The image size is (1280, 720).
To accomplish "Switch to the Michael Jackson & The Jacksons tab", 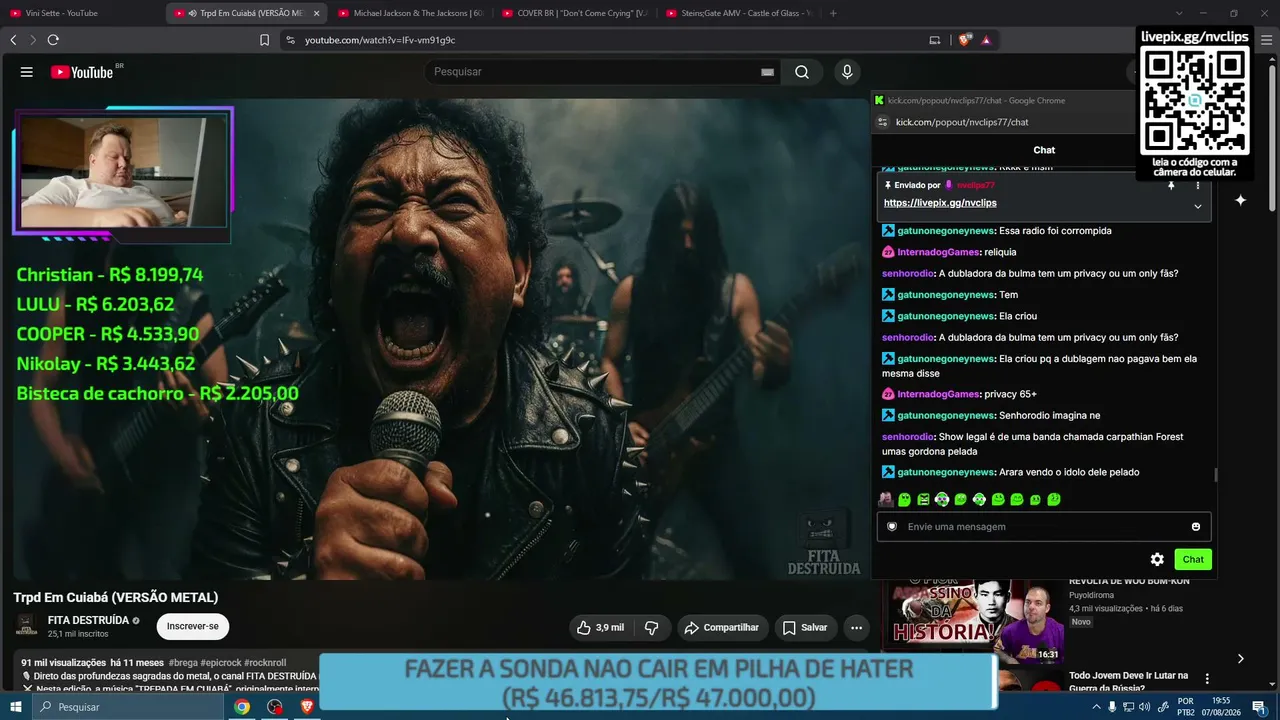I will point(410,13).
